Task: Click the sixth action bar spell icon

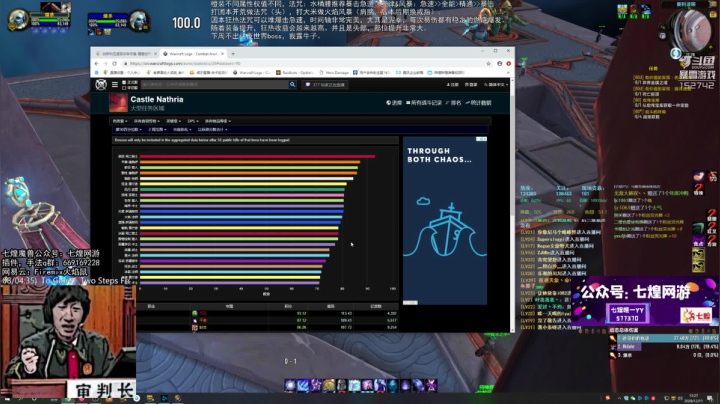Action: [354, 385]
